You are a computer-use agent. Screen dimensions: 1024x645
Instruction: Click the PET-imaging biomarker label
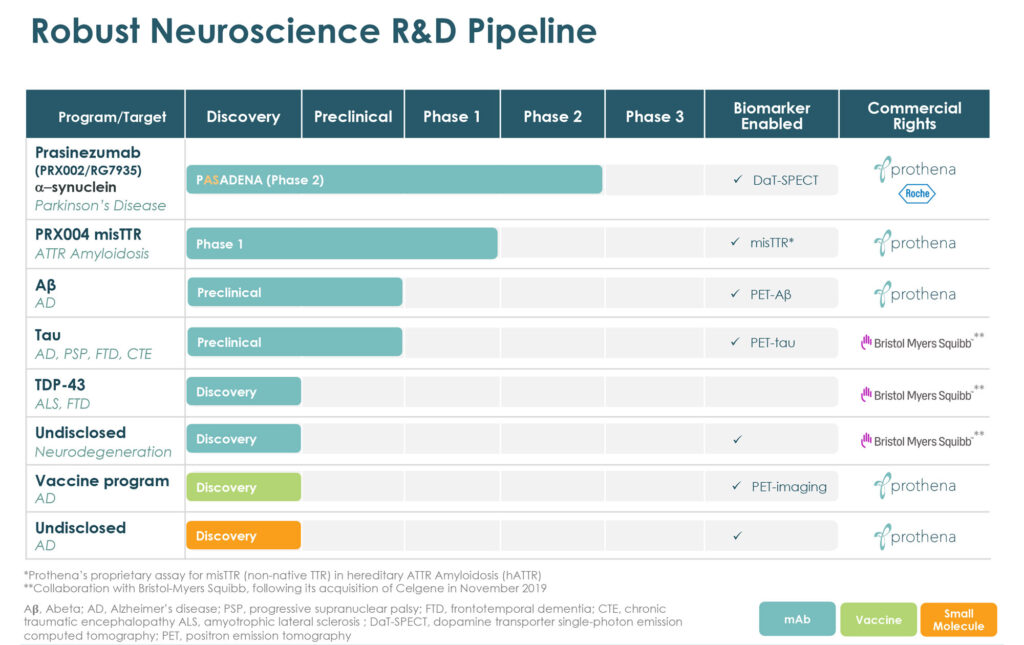(x=788, y=486)
